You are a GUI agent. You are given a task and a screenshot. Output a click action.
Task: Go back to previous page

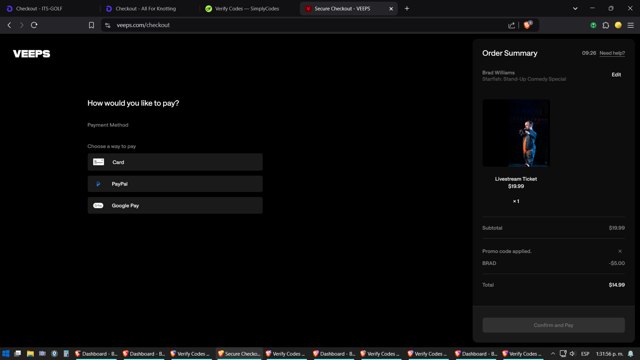(9, 25)
